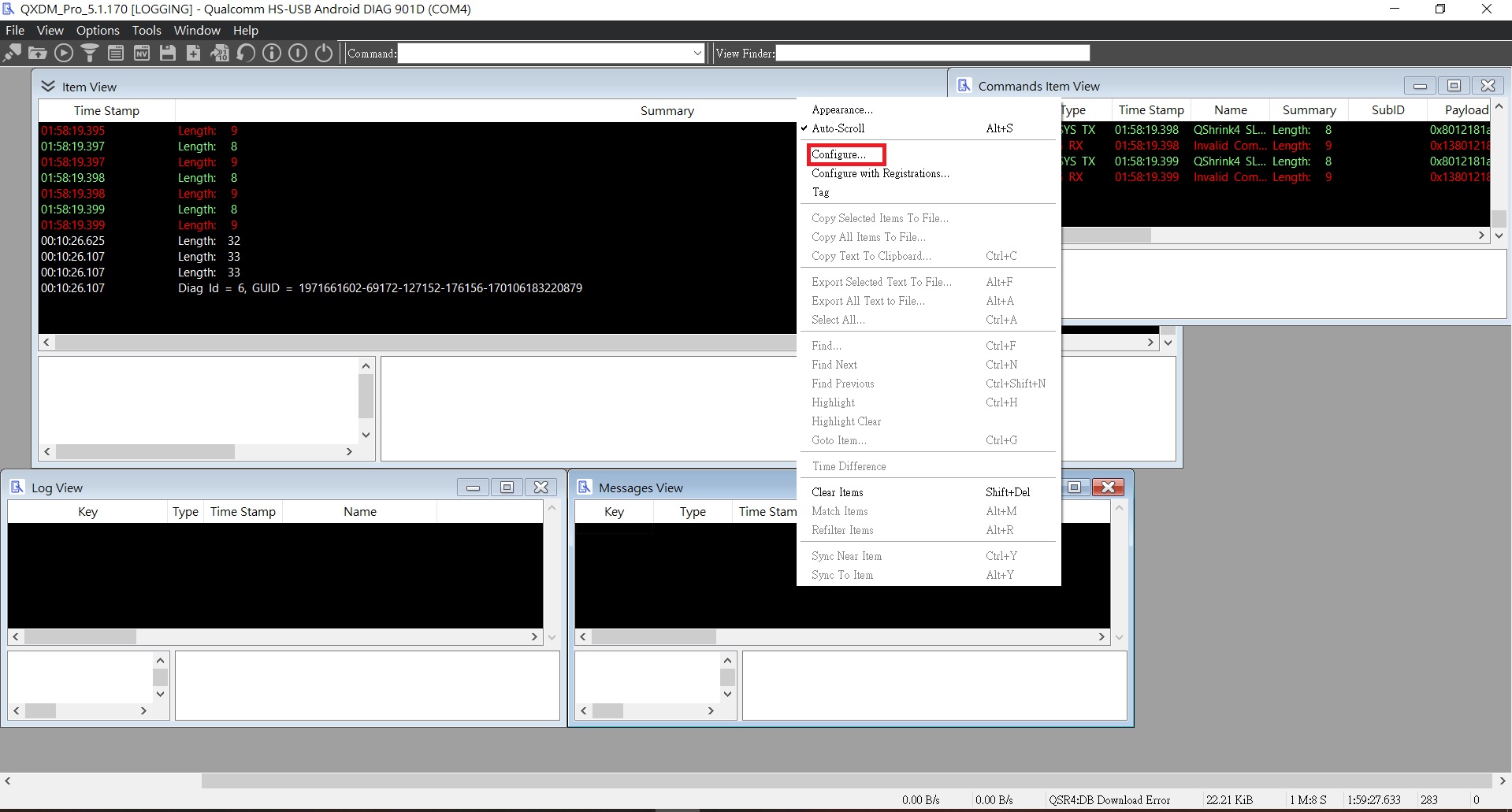Open the filter funnel tool
Viewport: 1512px width, 812px height.
click(x=90, y=54)
